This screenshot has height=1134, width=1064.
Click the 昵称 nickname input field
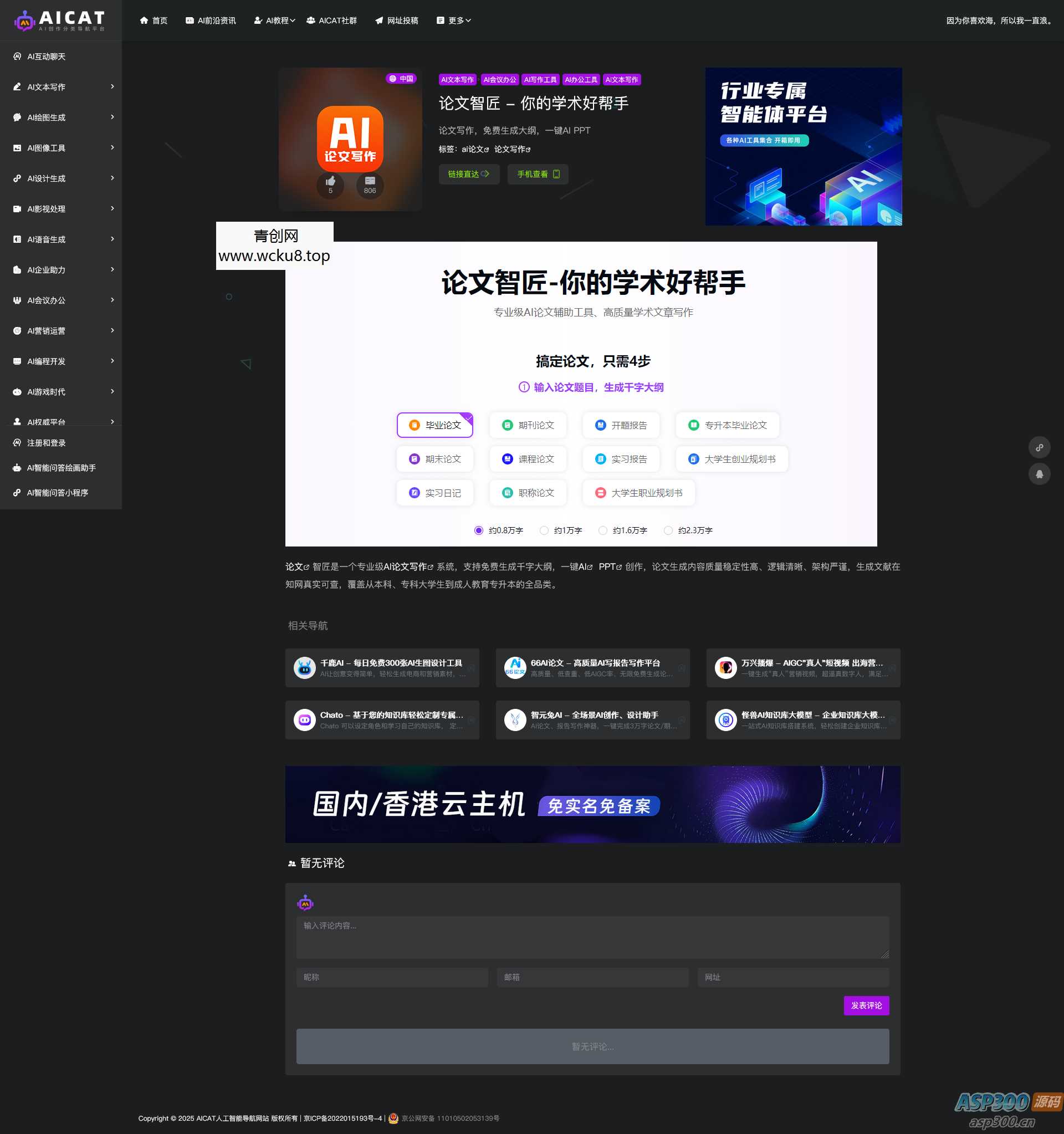(391, 977)
